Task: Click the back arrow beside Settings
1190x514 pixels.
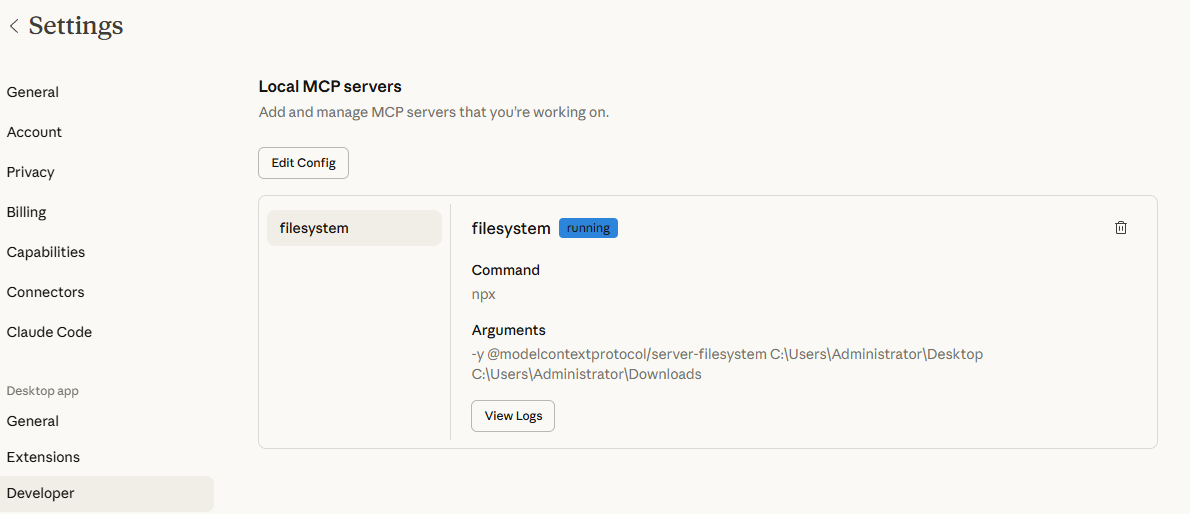Action: pos(14,26)
